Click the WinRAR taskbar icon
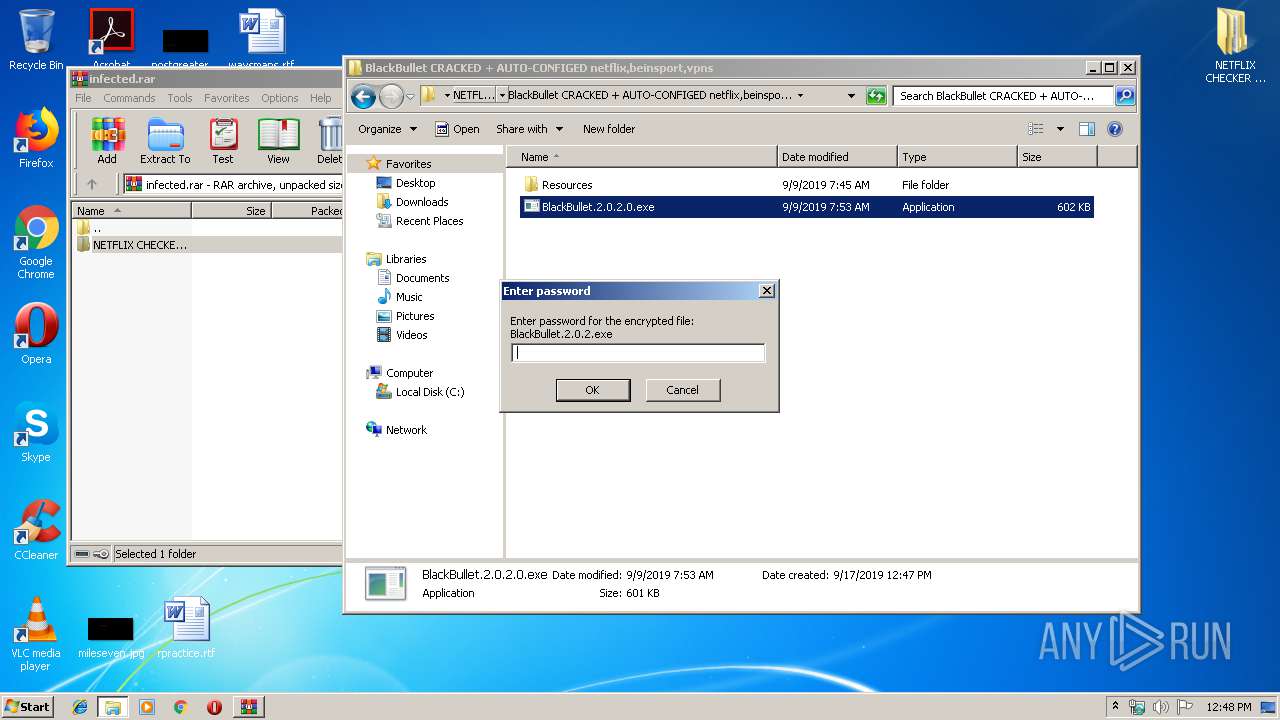Image resolution: width=1280 pixels, height=720 pixels. (248, 707)
